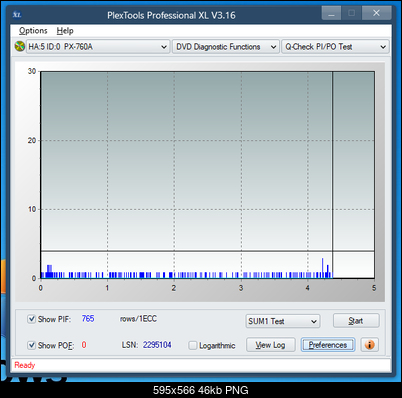This screenshot has height=398, width=402.
Task: Minimize the PlexTools window
Action: (331, 14)
